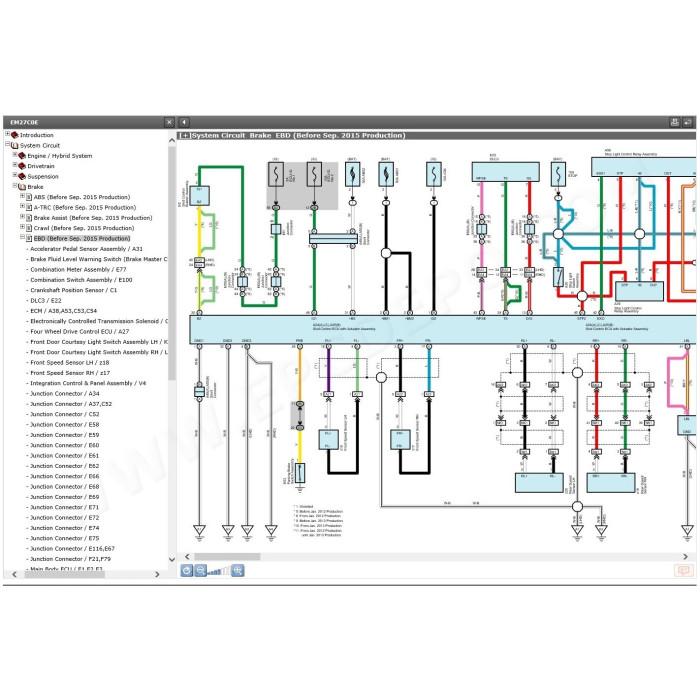Image resolution: width=700 pixels, height=700 pixels.
Task: Click the Introduction book icon
Action: 14,135
